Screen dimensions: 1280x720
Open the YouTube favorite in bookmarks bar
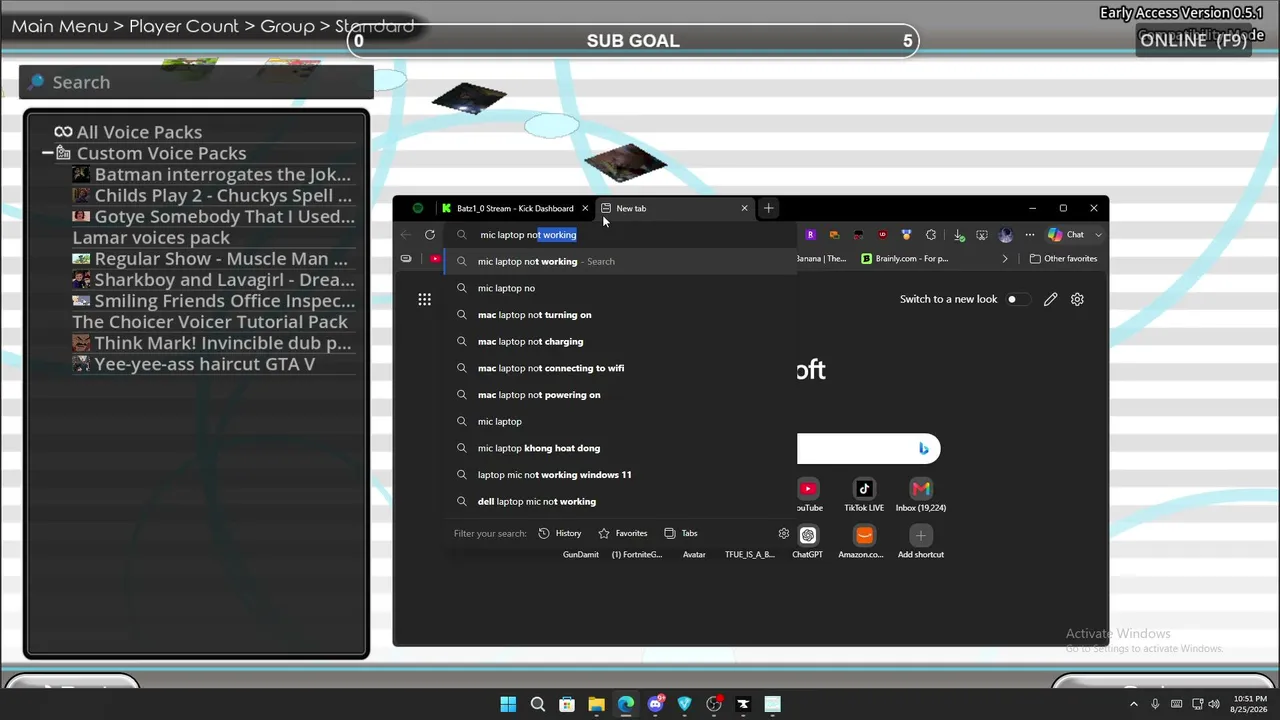[435, 259]
